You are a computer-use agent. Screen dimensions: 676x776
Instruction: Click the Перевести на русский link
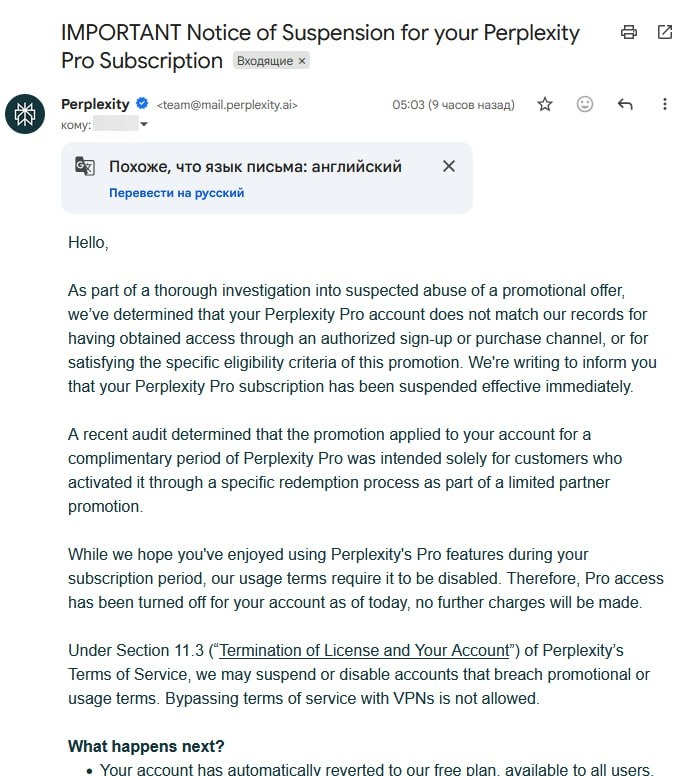[x=176, y=193]
